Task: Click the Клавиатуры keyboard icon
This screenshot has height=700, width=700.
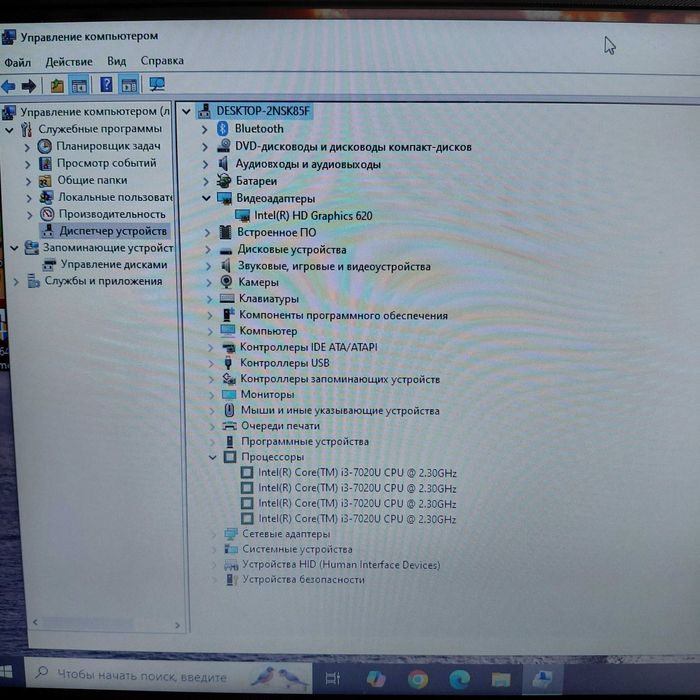Action: pos(227,298)
